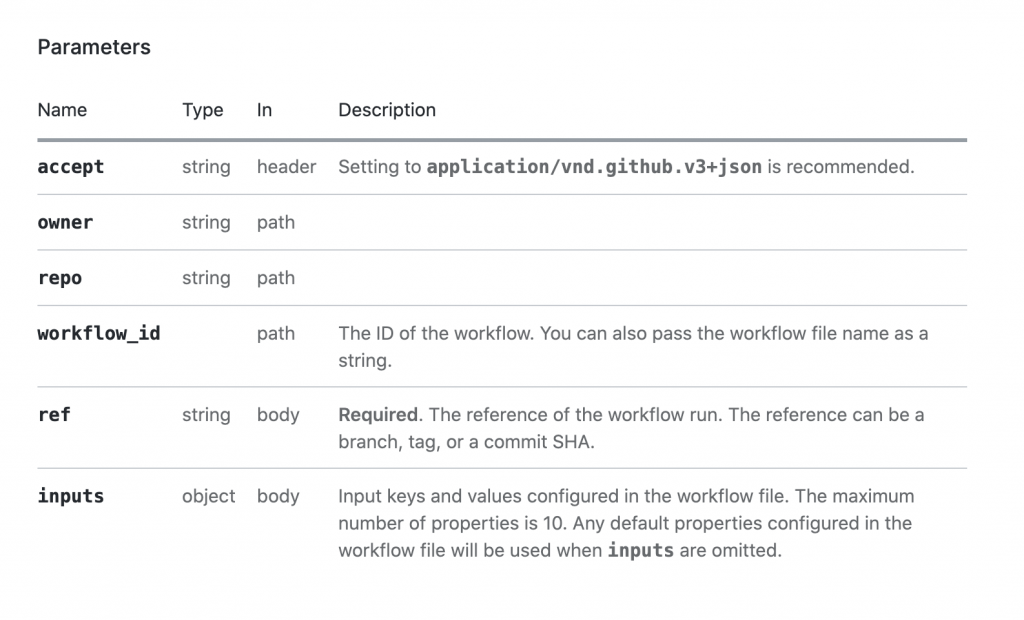Click the Parameters section heading
Screen dimensions: 1024x620
click(x=94, y=47)
